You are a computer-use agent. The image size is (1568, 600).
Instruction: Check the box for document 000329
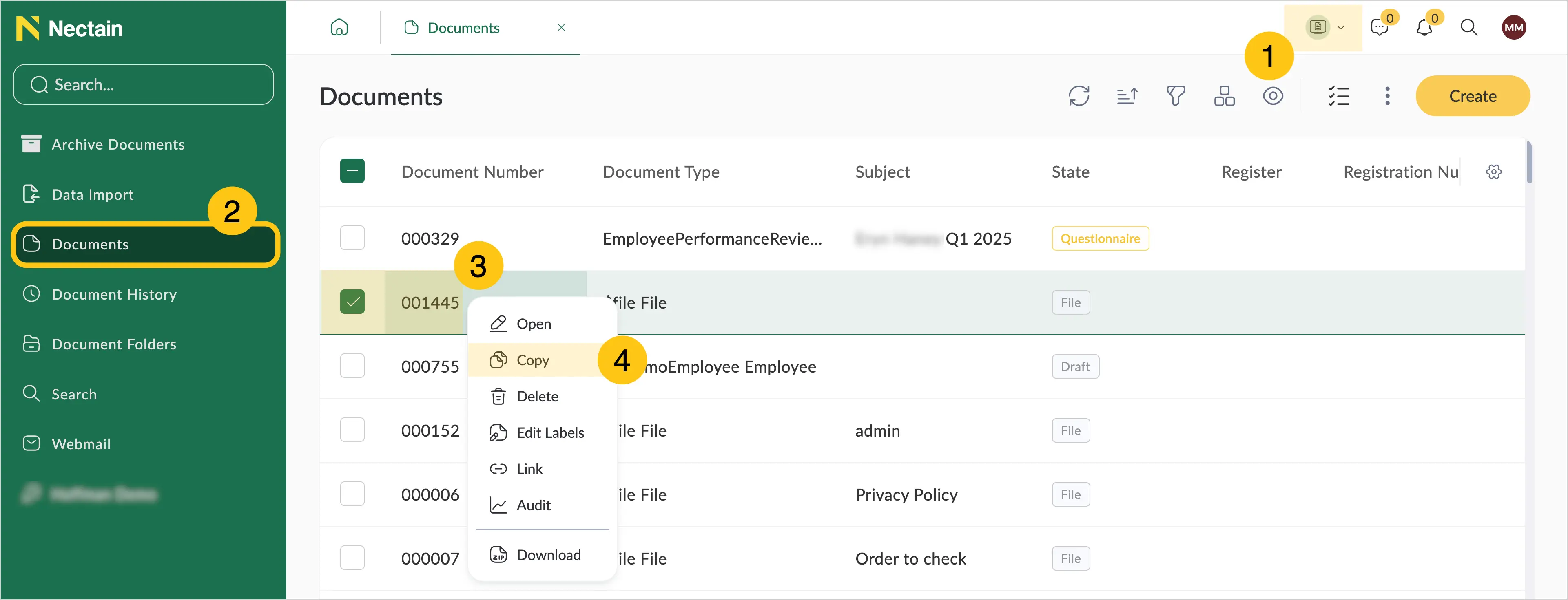point(352,238)
